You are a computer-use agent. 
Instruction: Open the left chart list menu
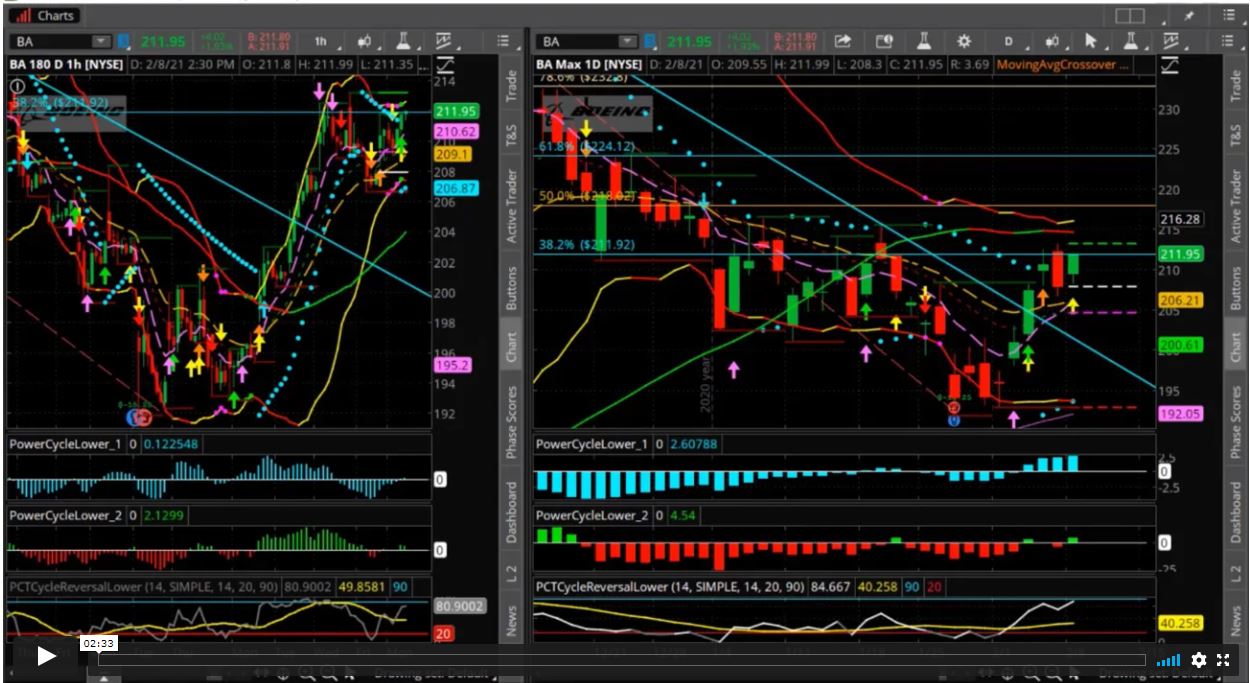[504, 41]
